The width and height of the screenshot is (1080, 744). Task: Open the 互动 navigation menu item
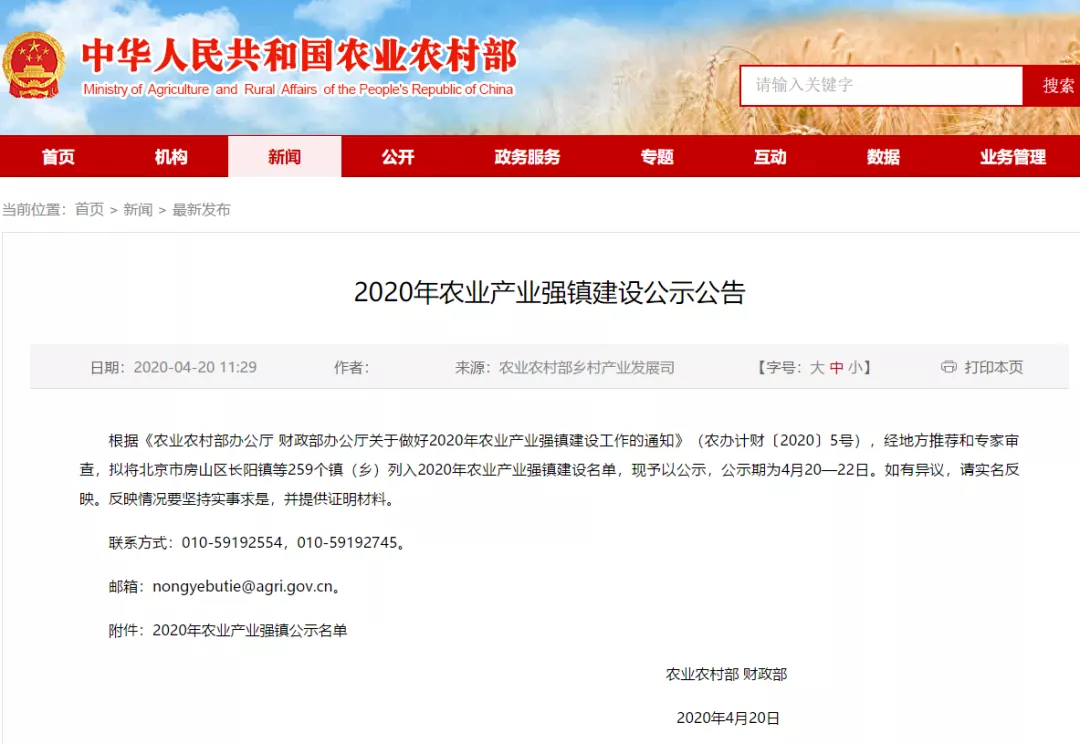pos(770,156)
